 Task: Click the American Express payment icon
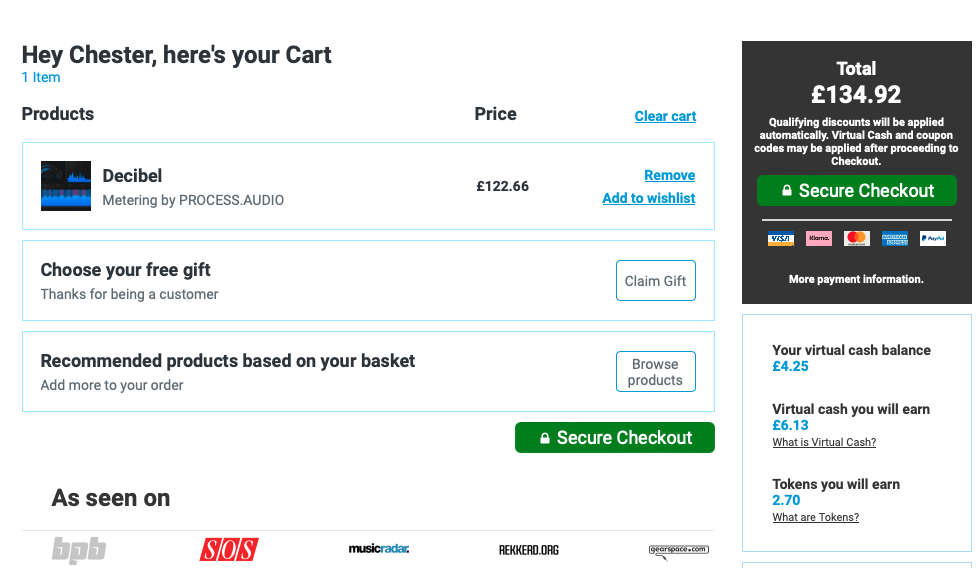894,238
